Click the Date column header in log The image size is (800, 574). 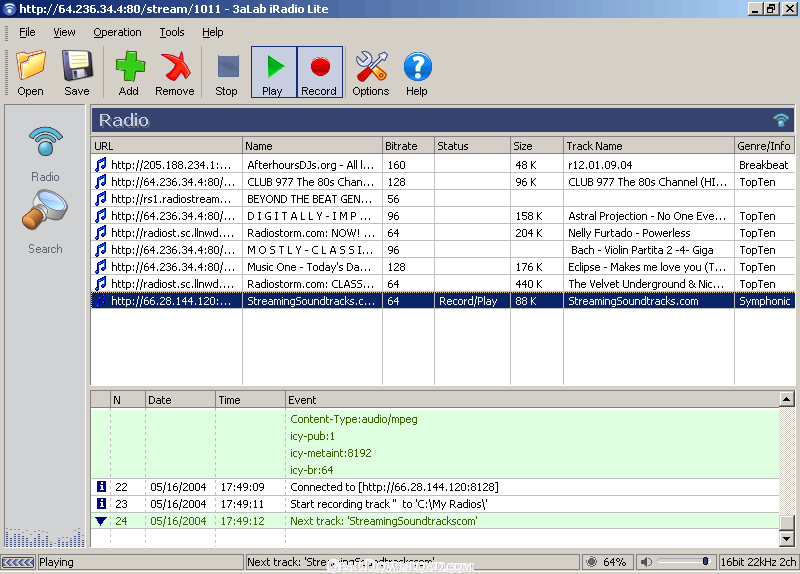coord(181,400)
